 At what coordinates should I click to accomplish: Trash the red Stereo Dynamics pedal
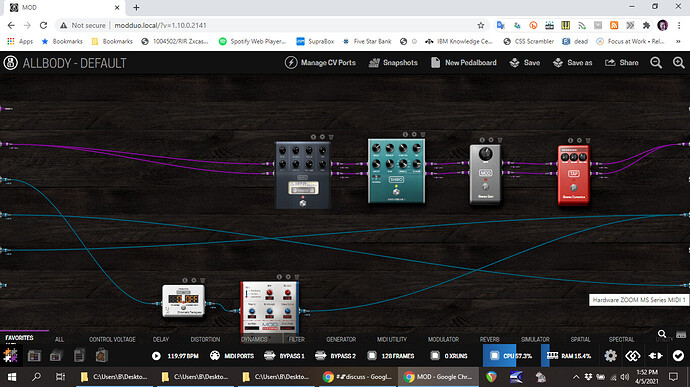(588, 140)
